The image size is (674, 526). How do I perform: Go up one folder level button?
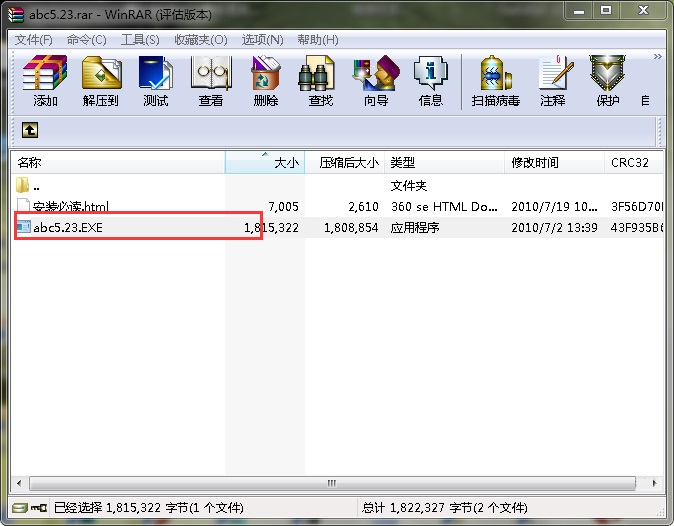point(30,130)
